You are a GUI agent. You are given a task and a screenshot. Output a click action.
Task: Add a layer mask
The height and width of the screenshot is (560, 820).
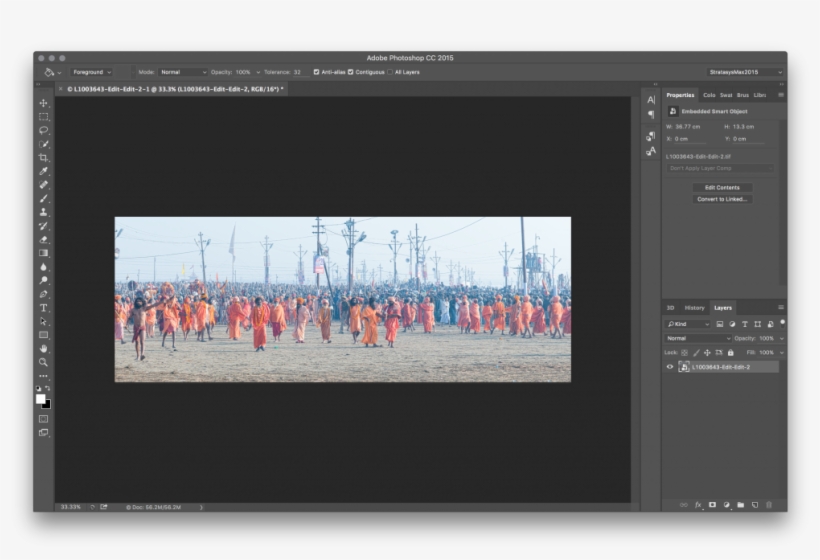[712, 505]
